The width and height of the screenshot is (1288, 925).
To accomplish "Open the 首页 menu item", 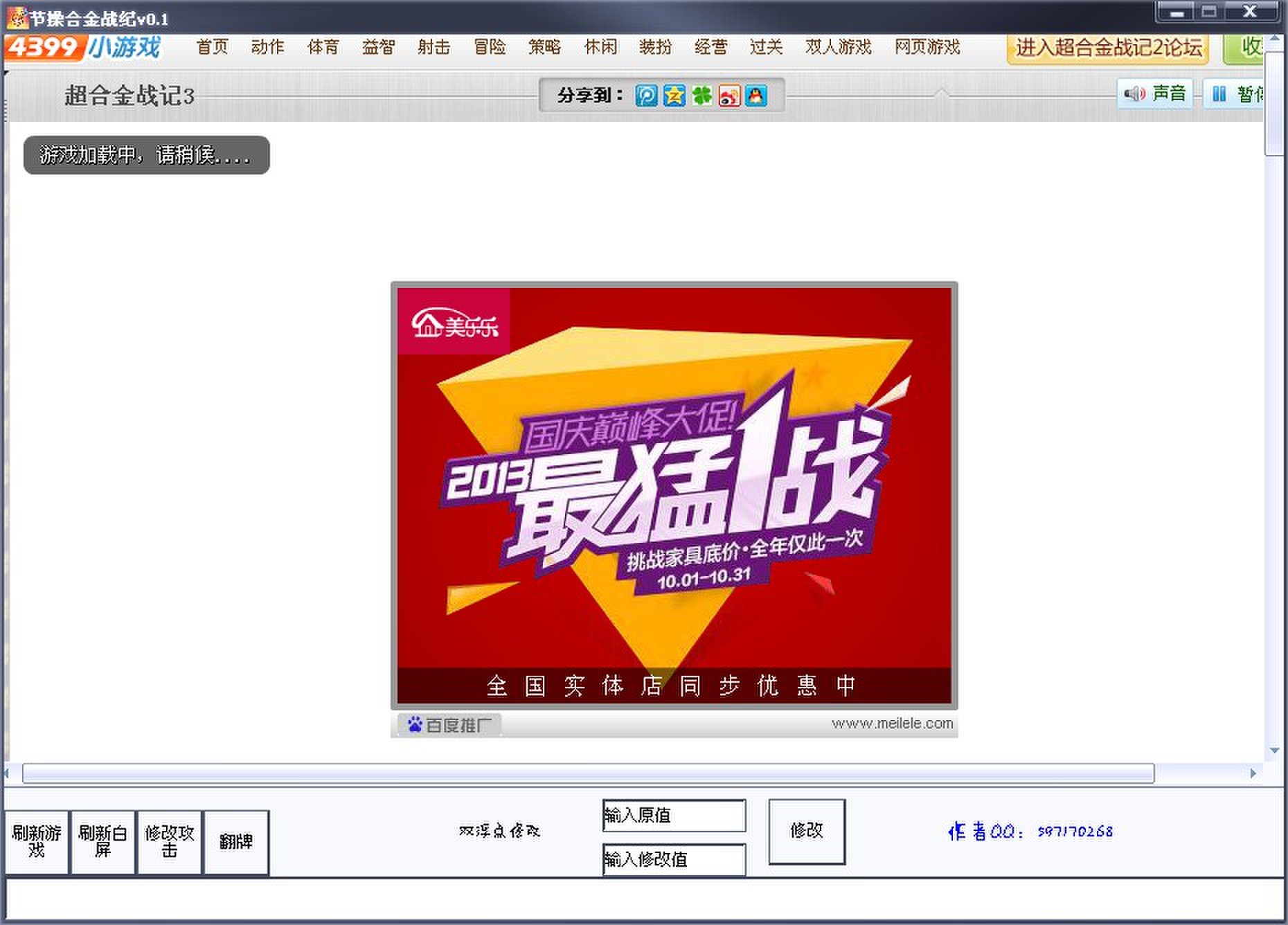I will pyautogui.click(x=212, y=47).
